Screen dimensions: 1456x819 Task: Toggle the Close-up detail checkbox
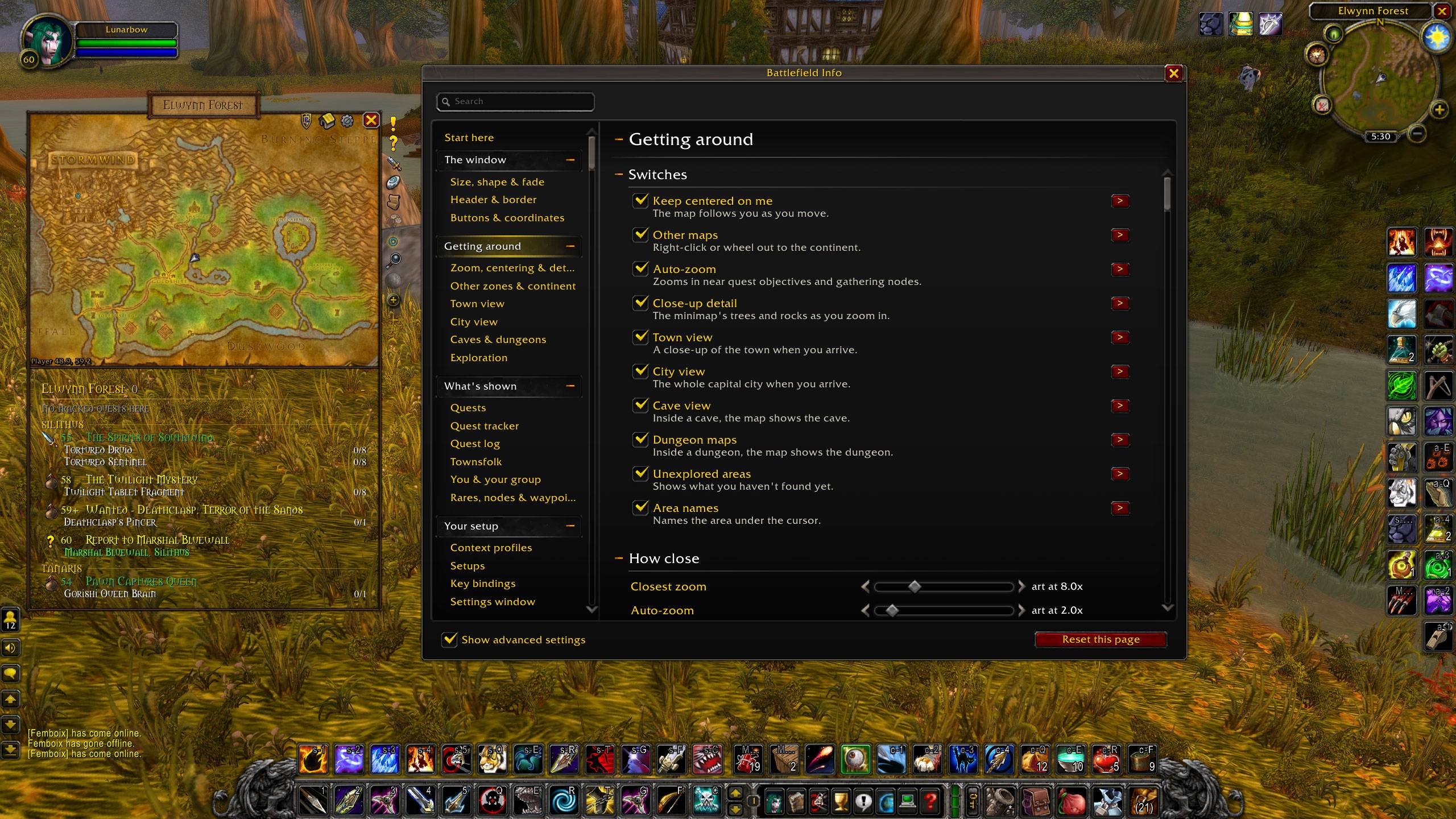[x=640, y=303]
